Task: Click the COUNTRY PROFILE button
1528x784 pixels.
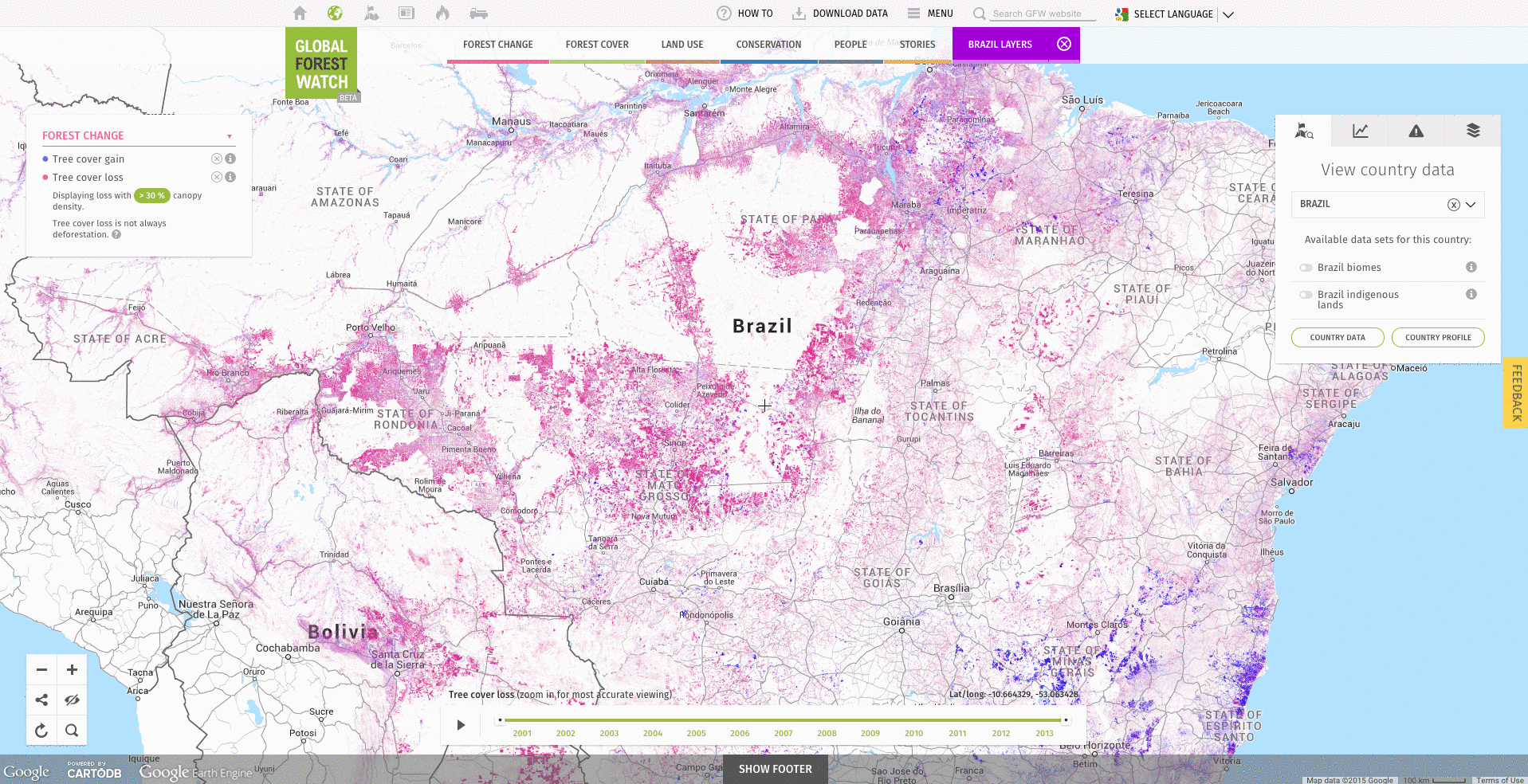Action: point(1438,338)
